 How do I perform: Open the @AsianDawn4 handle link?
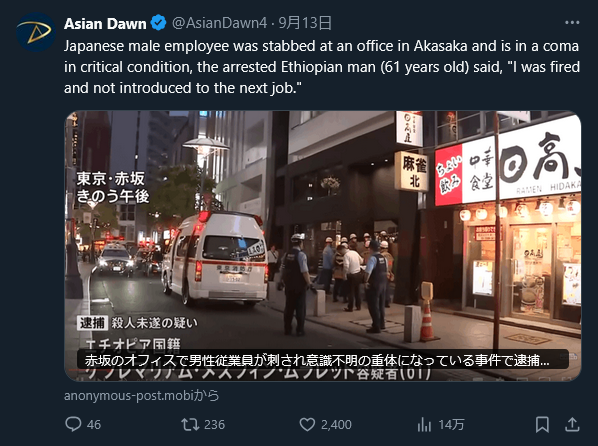pyautogui.click(x=219, y=23)
